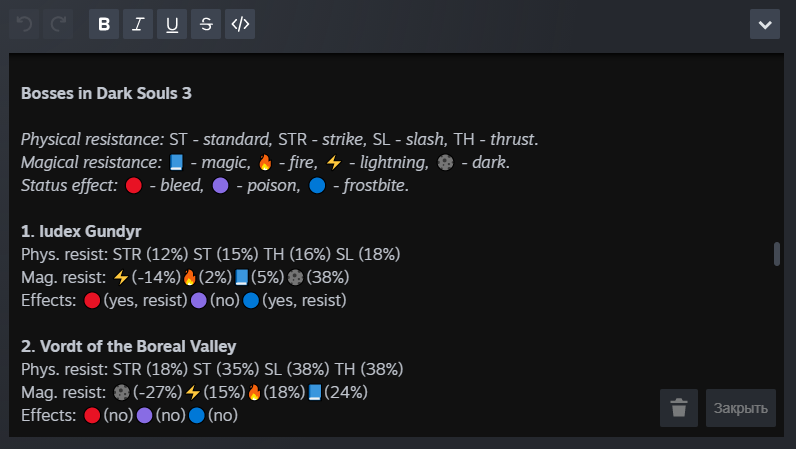
Task: Place cursor on Iudex Gundyr heading
Action: 87,231
